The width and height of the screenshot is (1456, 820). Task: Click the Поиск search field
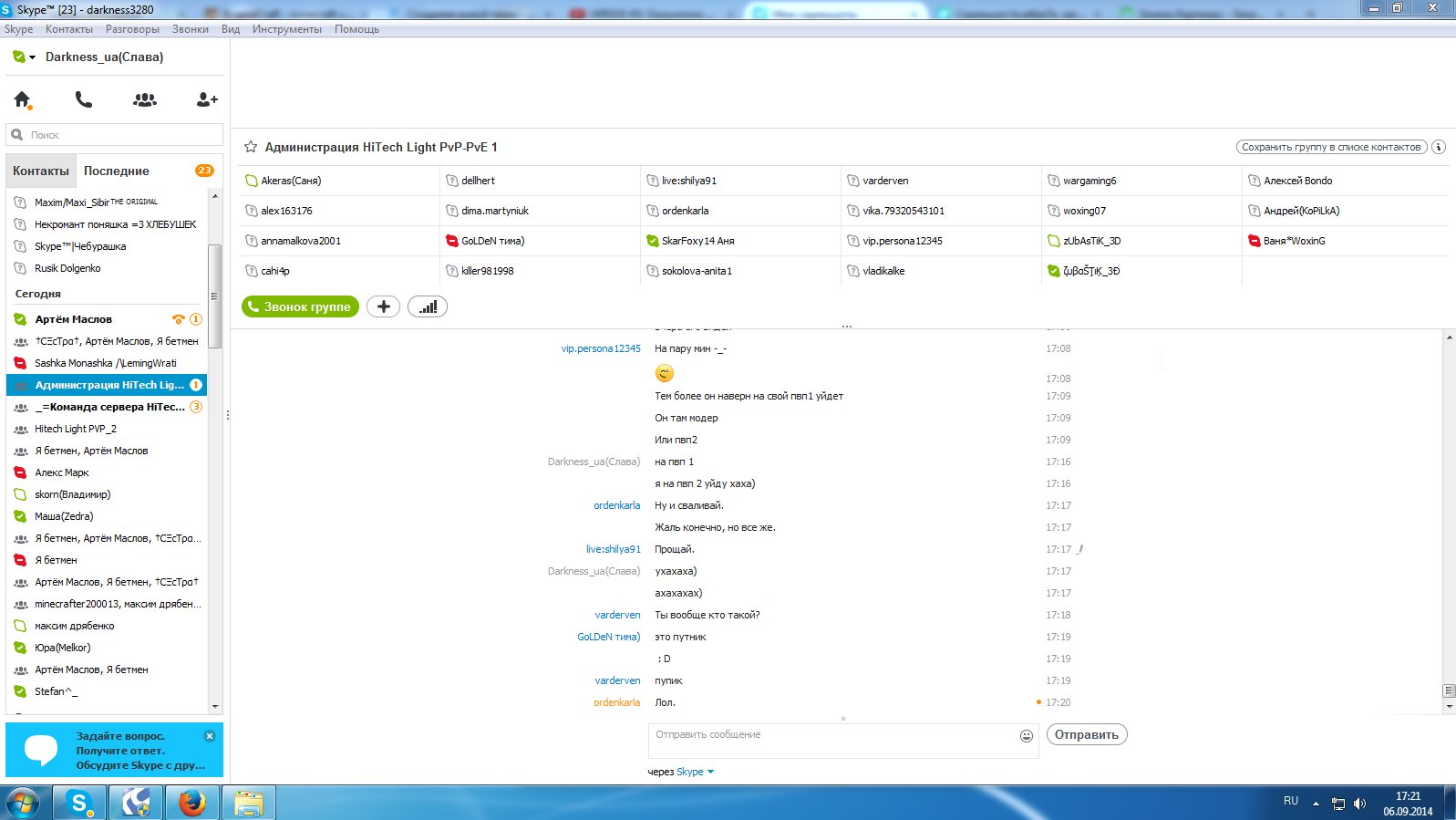114,135
